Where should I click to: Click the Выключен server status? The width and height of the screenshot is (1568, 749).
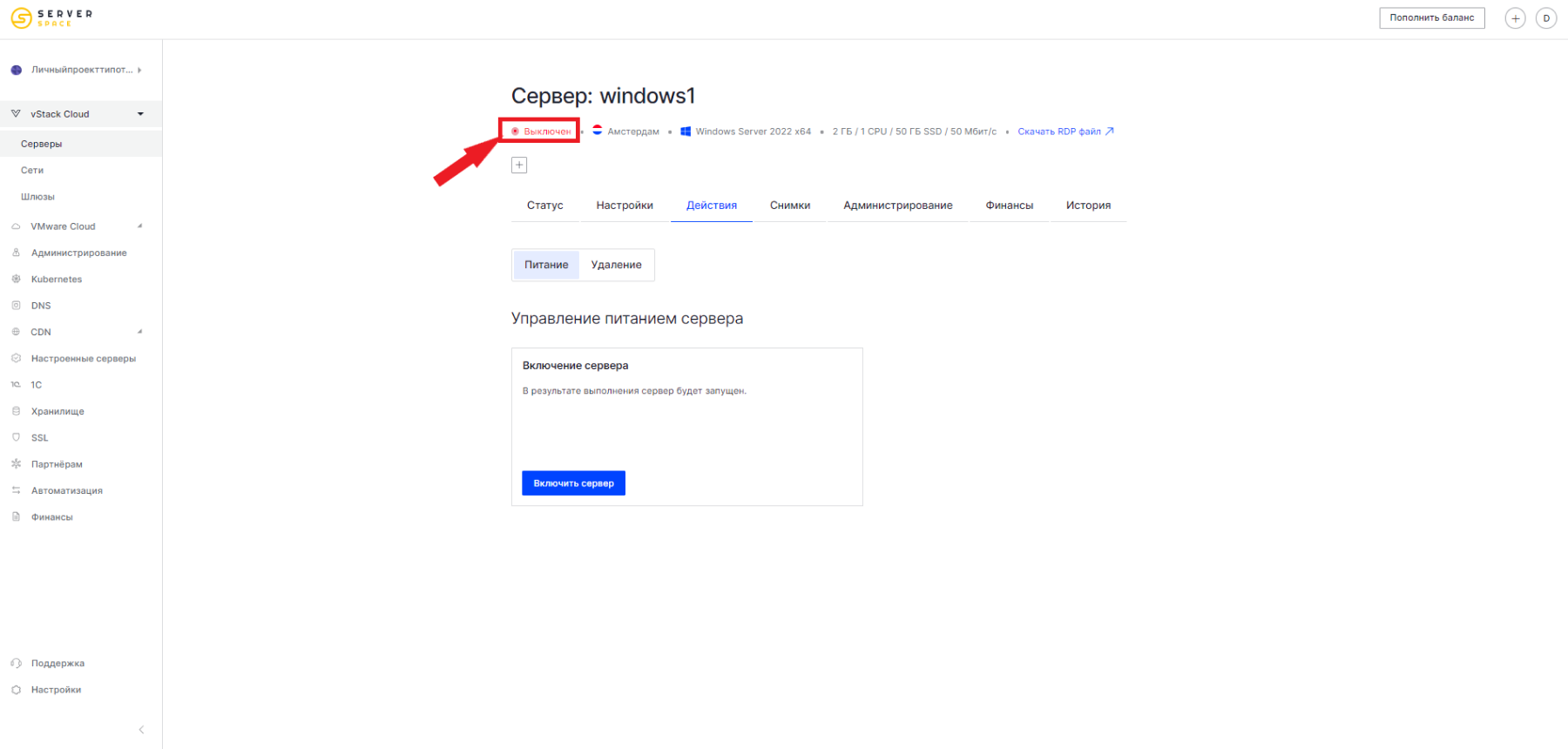tap(541, 132)
